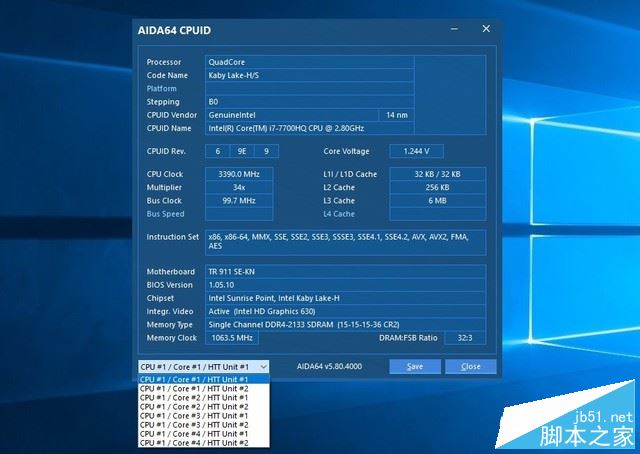Click the 99.7 MHz bus clock value

[239, 200]
